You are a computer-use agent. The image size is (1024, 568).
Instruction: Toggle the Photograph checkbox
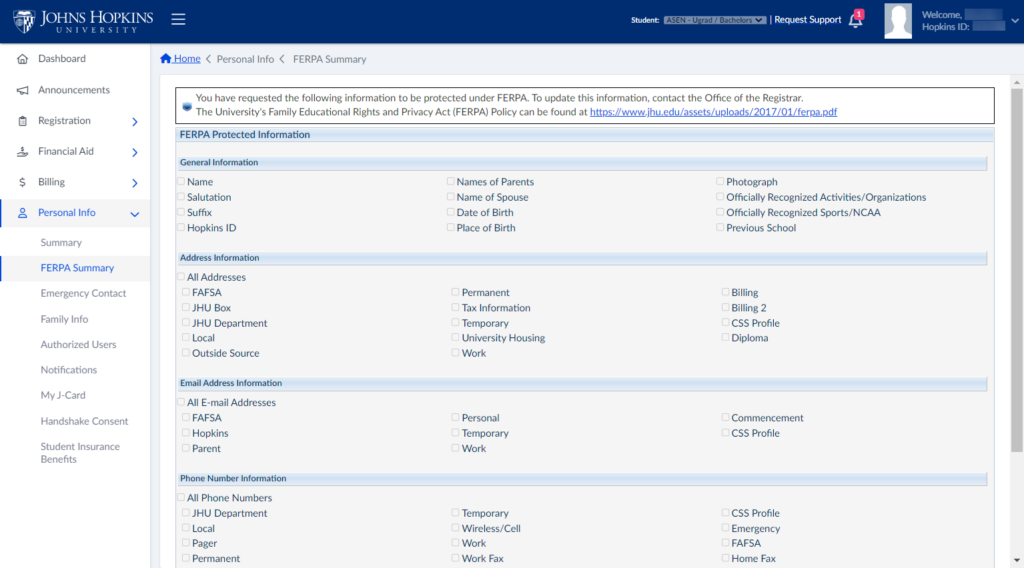pos(720,181)
